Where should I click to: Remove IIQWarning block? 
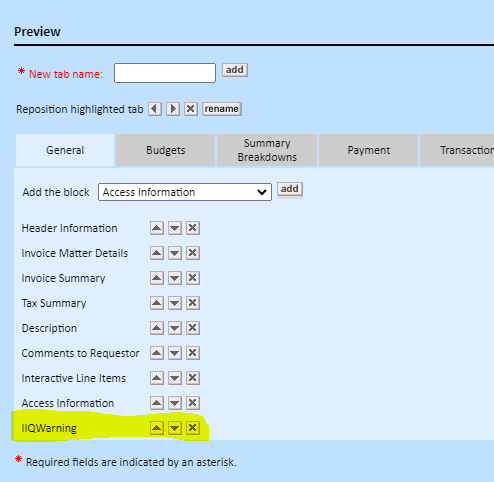click(x=193, y=428)
